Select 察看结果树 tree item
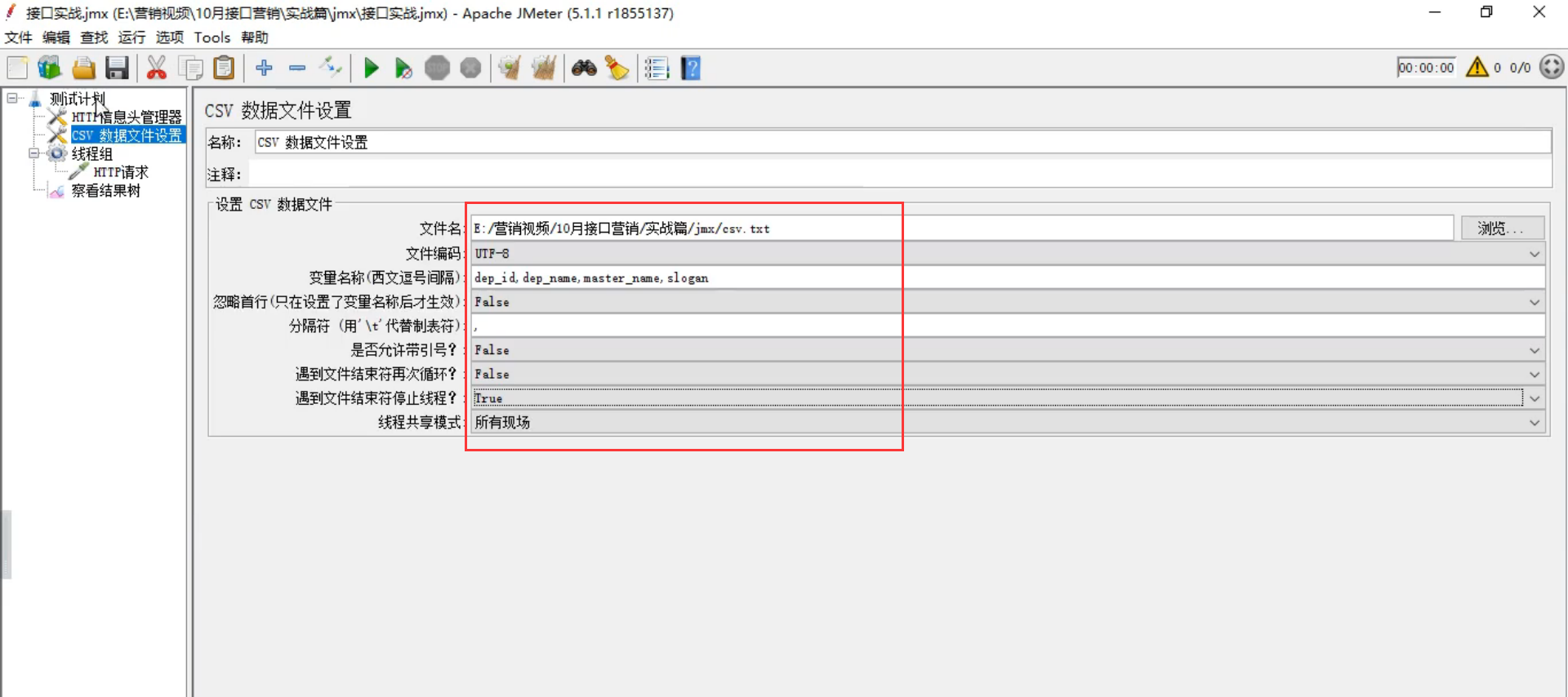 (x=105, y=191)
